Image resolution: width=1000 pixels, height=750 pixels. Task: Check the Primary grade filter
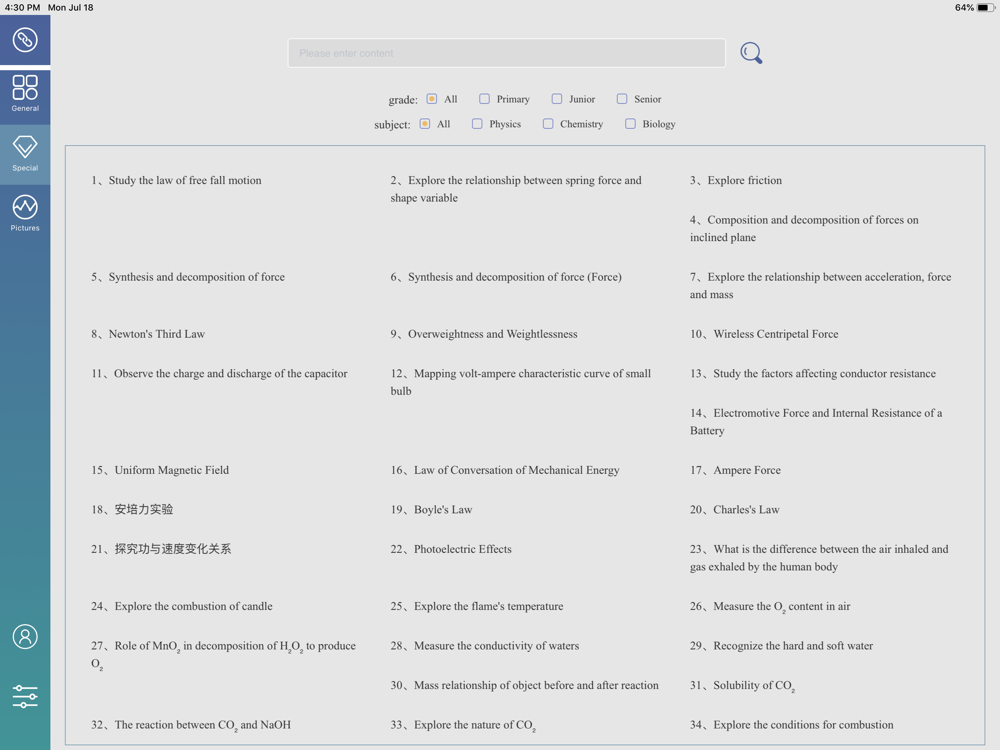coord(485,99)
